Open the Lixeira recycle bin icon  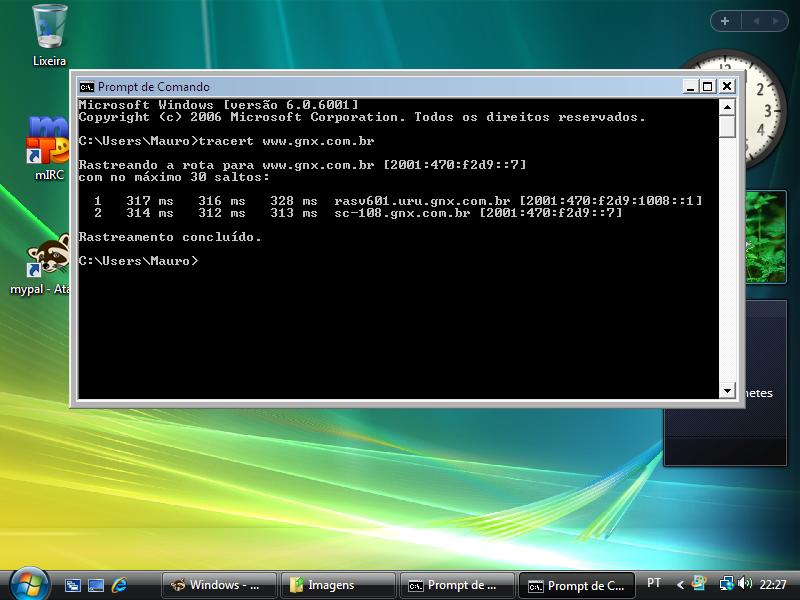tap(49, 28)
